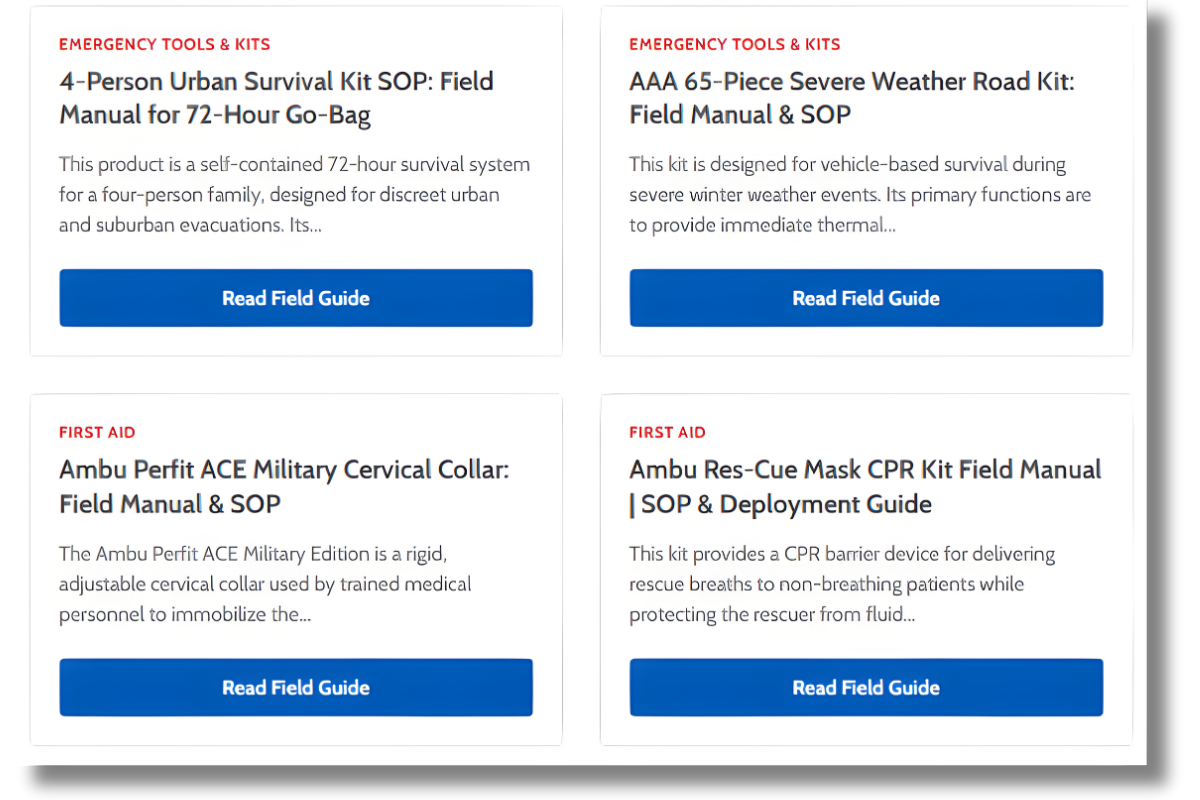
Task: Click "Field Manual & SOP" in the AAA kit title
Action: click(740, 115)
